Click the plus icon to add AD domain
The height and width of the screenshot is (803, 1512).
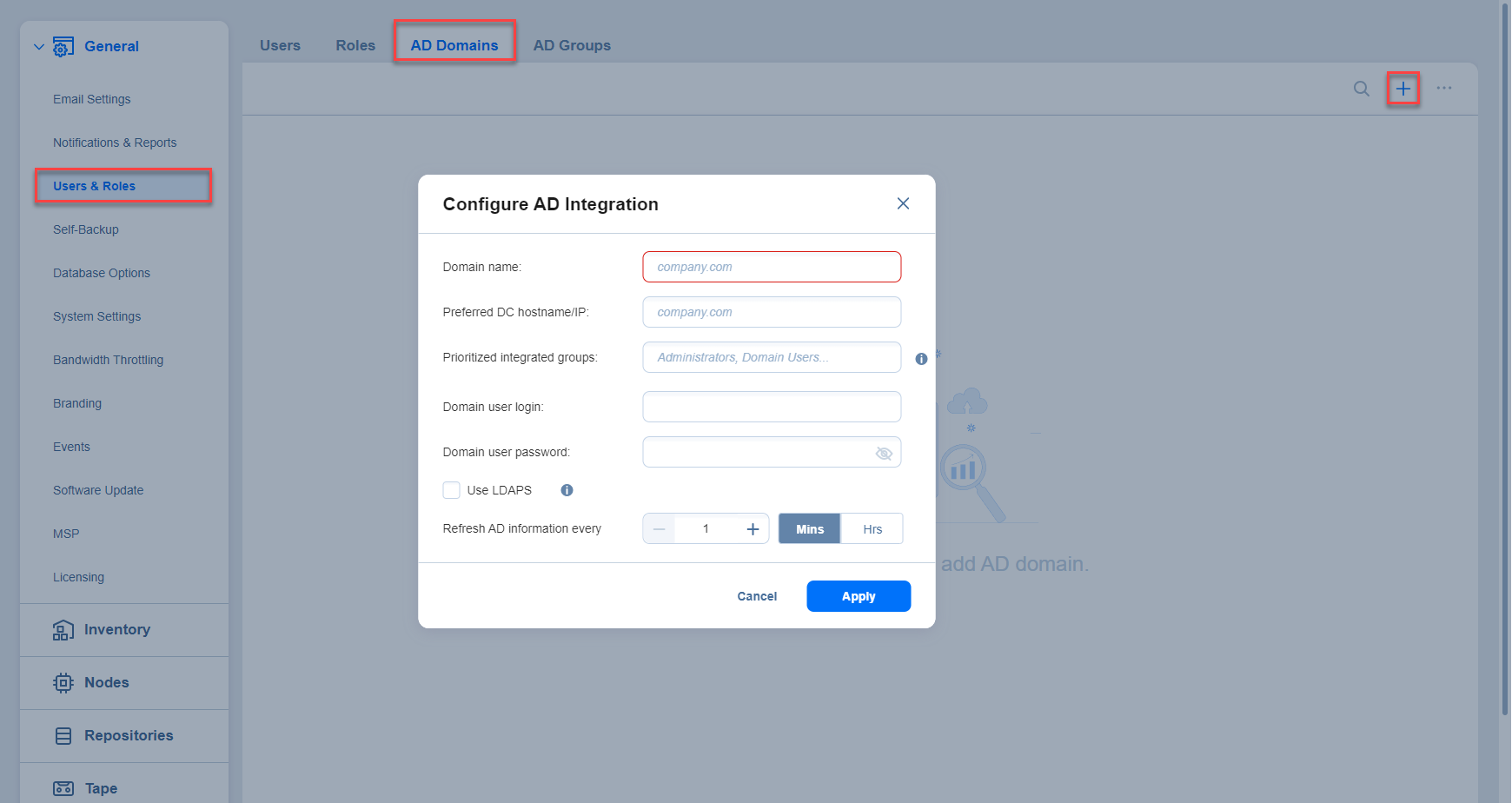click(1403, 88)
